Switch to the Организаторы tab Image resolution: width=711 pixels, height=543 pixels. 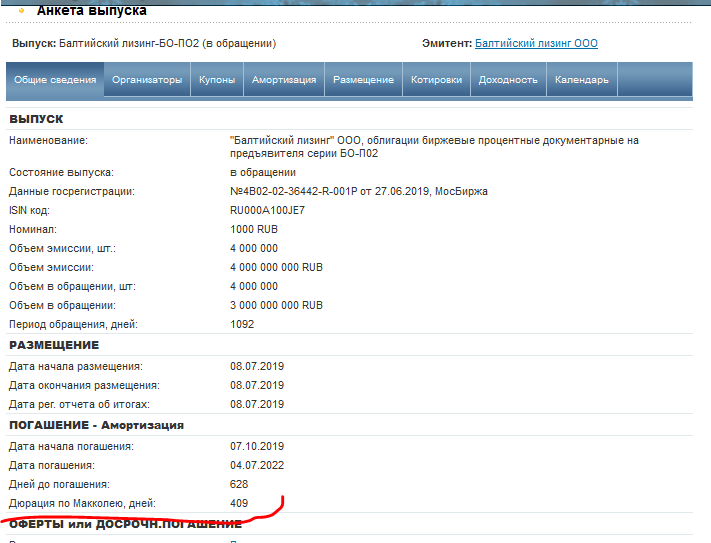tap(147, 80)
